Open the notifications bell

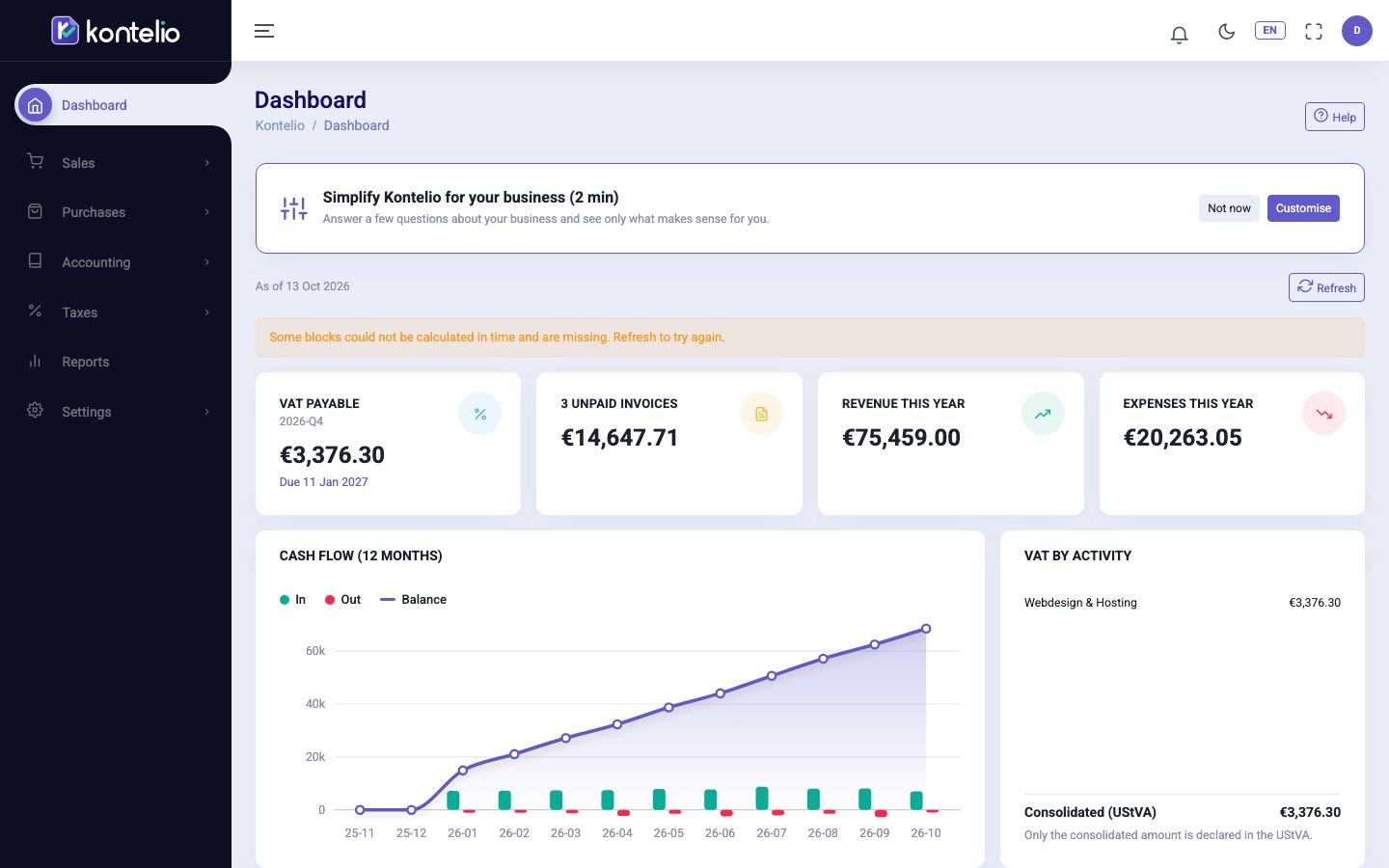(1179, 34)
